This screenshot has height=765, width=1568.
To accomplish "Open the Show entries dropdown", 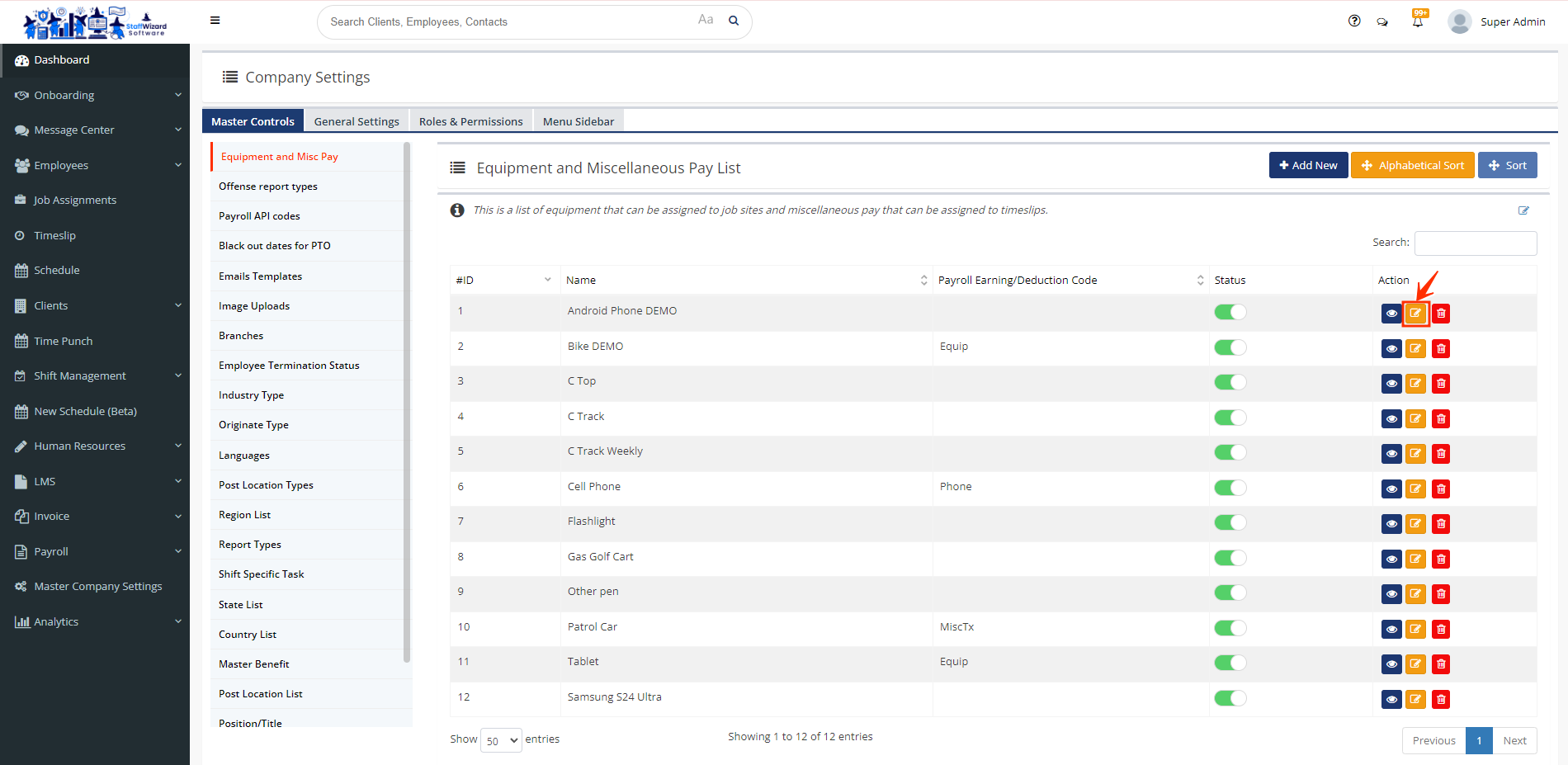I will (501, 740).
